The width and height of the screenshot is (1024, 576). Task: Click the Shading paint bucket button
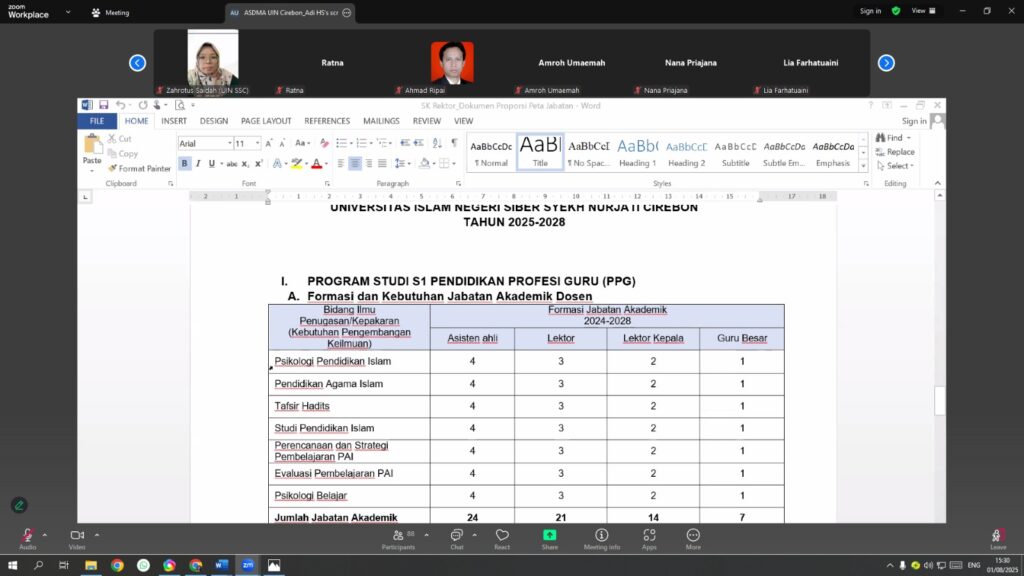click(424, 164)
